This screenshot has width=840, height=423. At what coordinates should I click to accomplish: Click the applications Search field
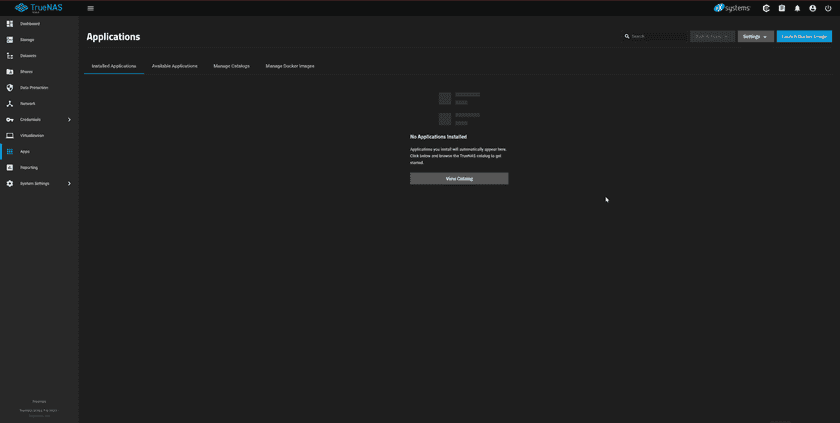coord(655,36)
